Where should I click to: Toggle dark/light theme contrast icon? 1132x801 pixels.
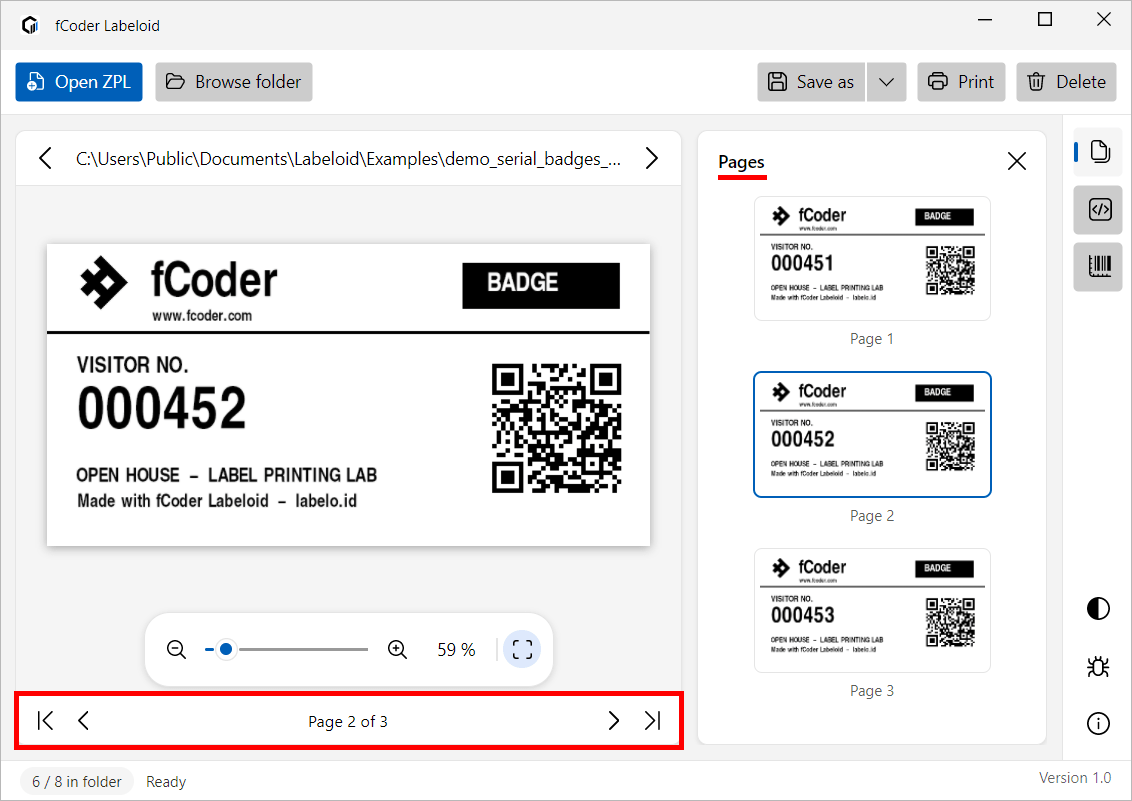click(x=1098, y=608)
